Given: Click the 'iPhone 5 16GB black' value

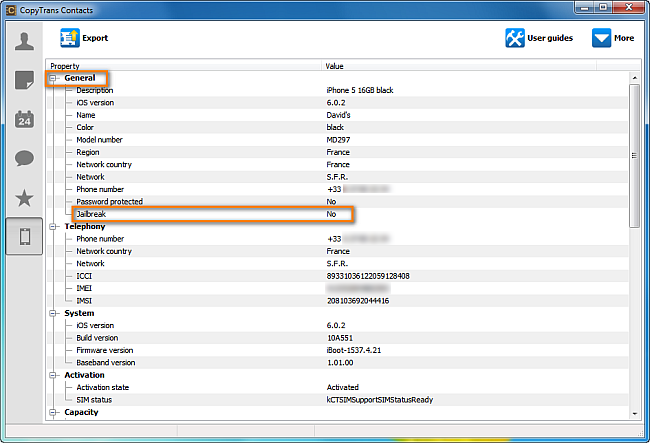Looking at the screenshot, I should (360, 90).
